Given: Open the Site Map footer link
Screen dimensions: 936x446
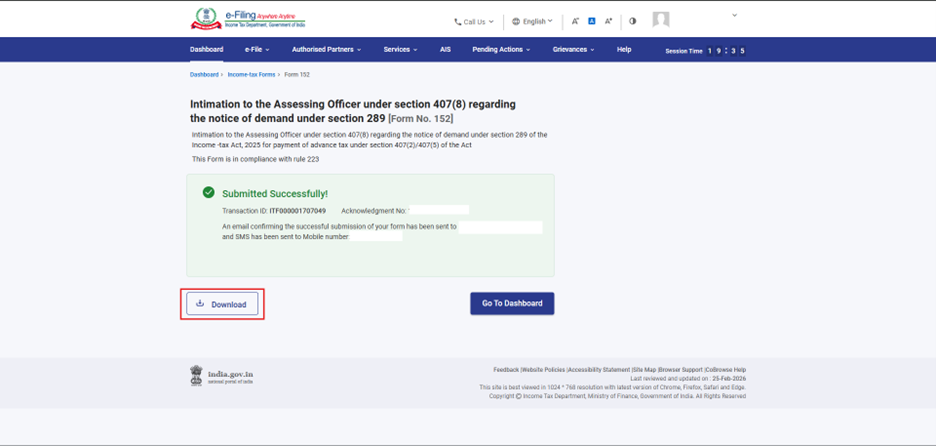Looking at the screenshot, I should point(644,370).
